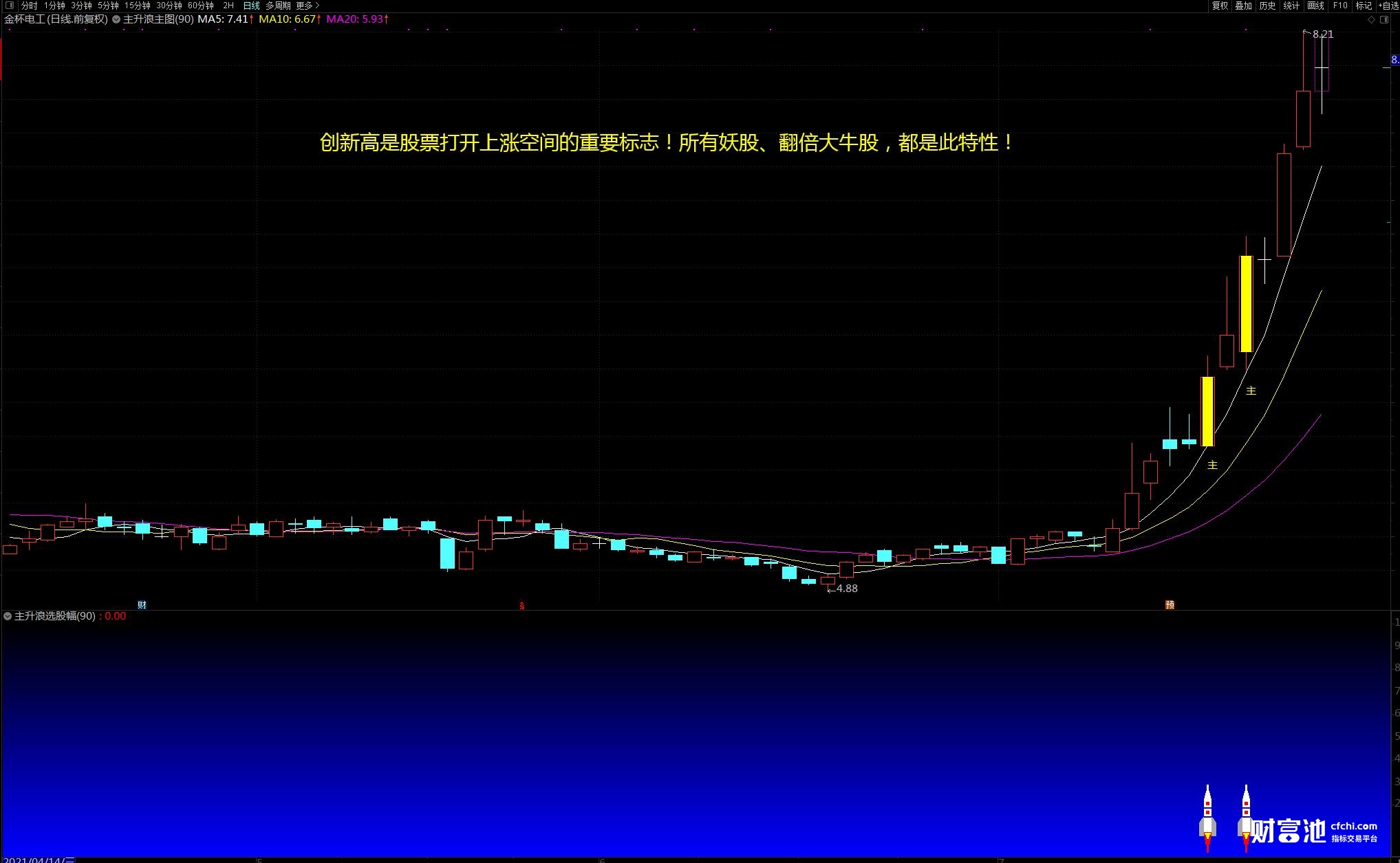Image resolution: width=1400 pixels, height=863 pixels.
Task: Click the red $ marker on timeline
Action: (x=521, y=606)
